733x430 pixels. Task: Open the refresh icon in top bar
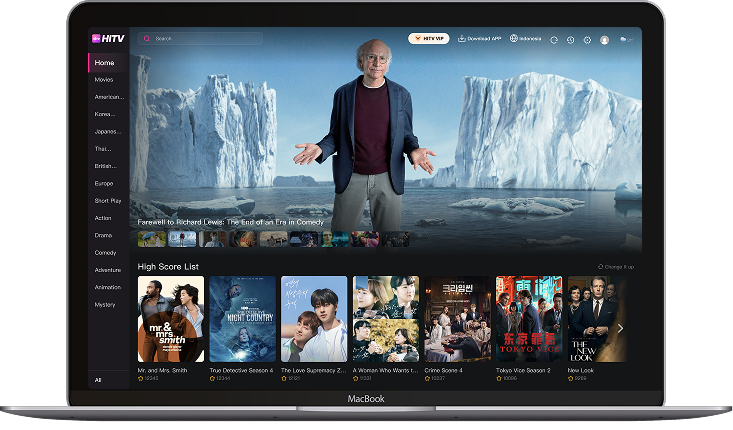[554, 40]
